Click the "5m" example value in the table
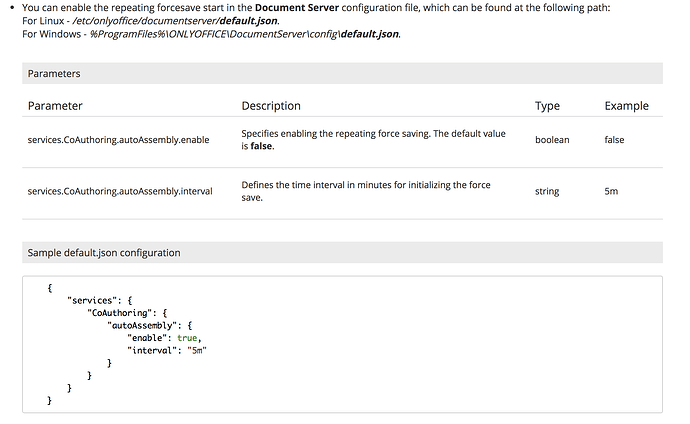 (611, 191)
